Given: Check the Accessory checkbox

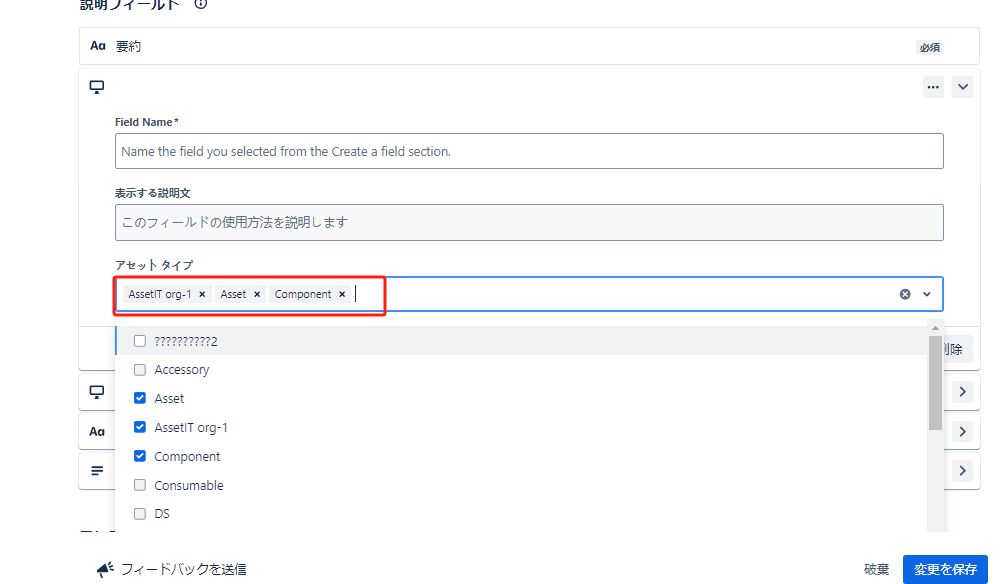Looking at the screenshot, I should (x=140, y=370).
